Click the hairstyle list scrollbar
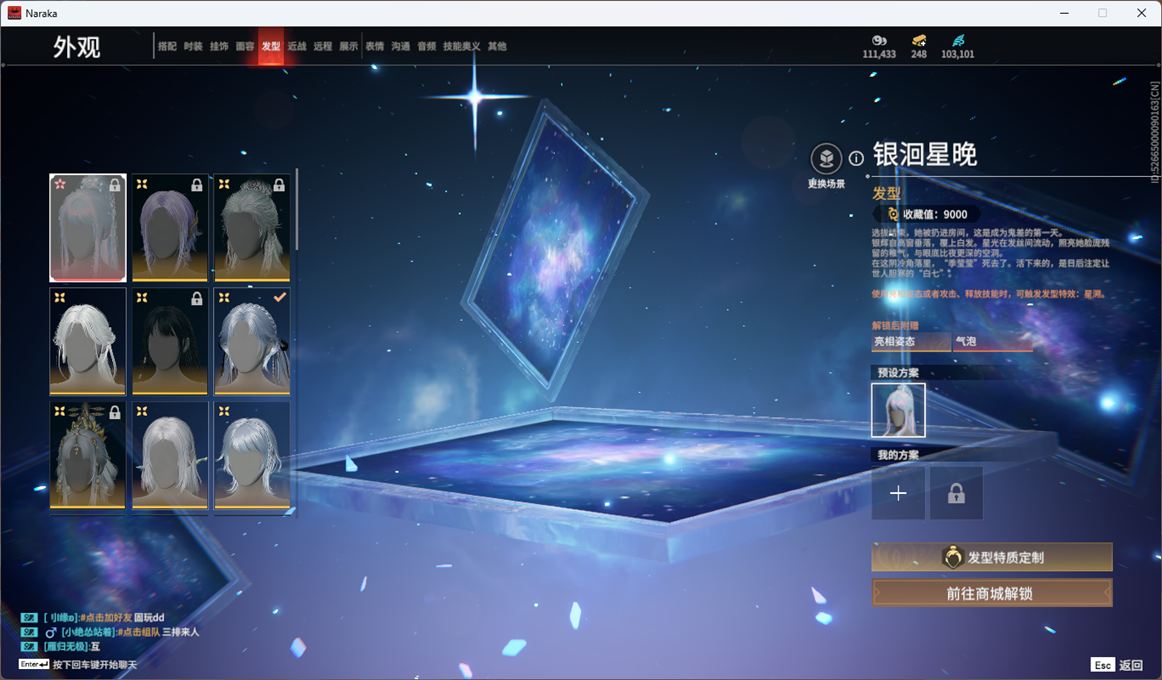The image size is (1162, 680). tap(296, 210)
